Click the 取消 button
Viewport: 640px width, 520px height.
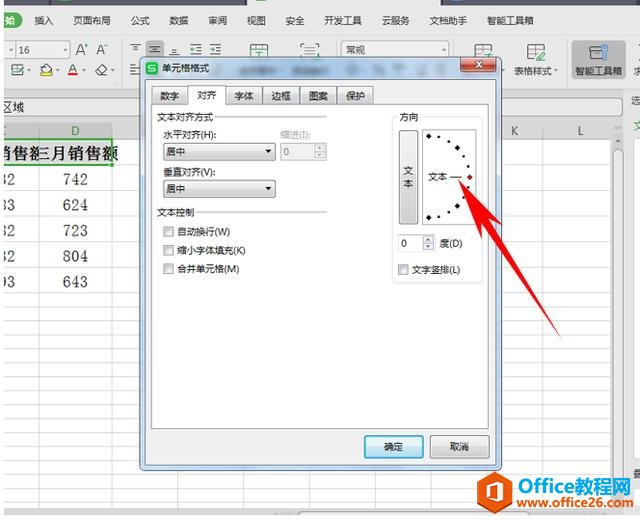coord(459,447)
